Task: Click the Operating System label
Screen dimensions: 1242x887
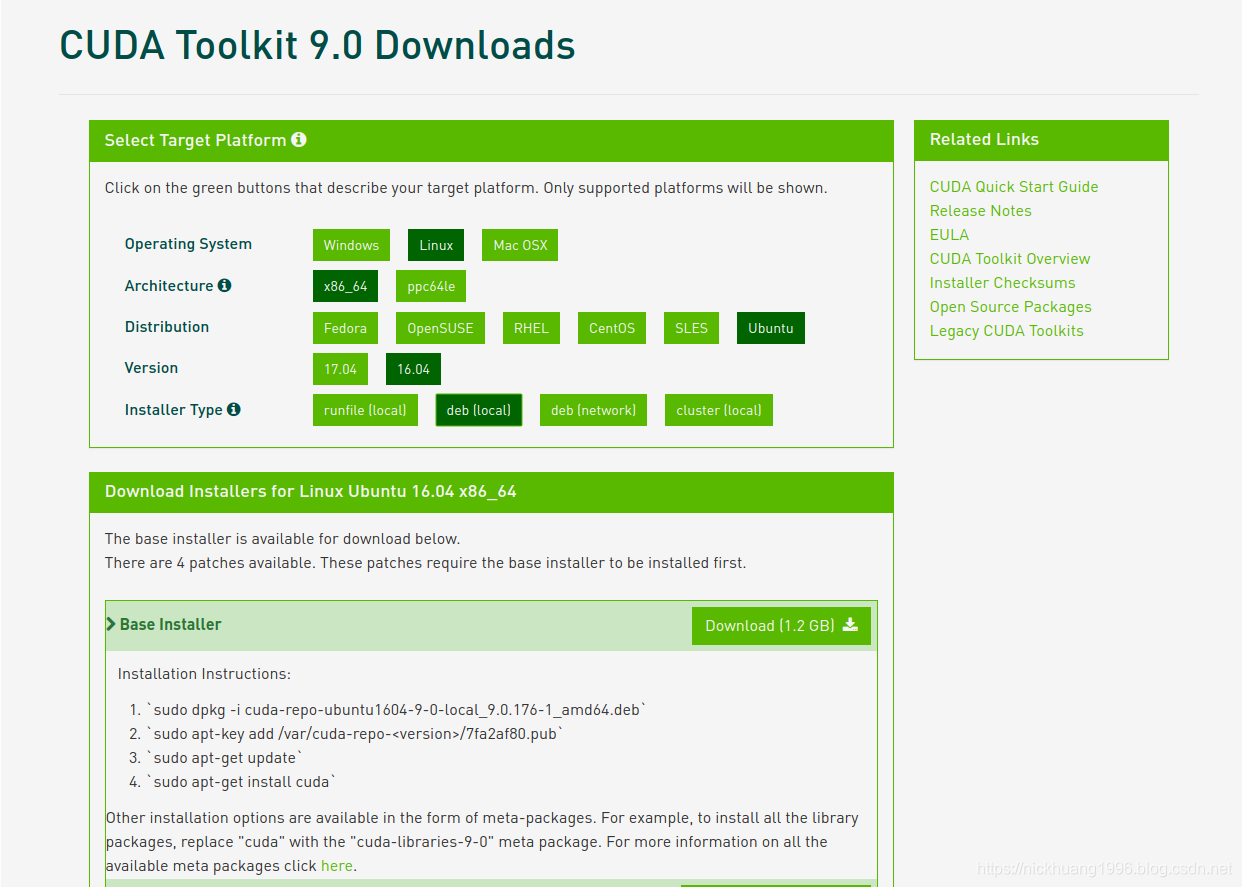Action: (188, 244)
